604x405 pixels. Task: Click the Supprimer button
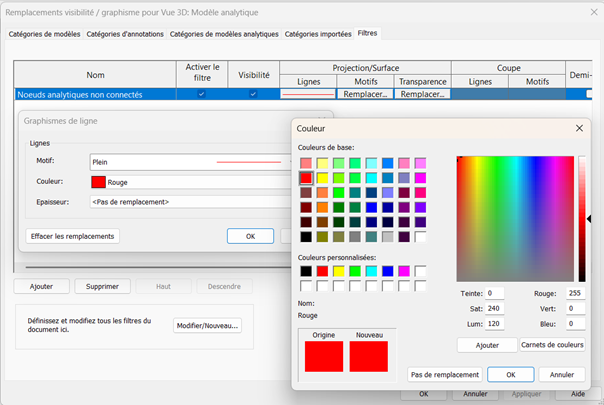[102, 286]
